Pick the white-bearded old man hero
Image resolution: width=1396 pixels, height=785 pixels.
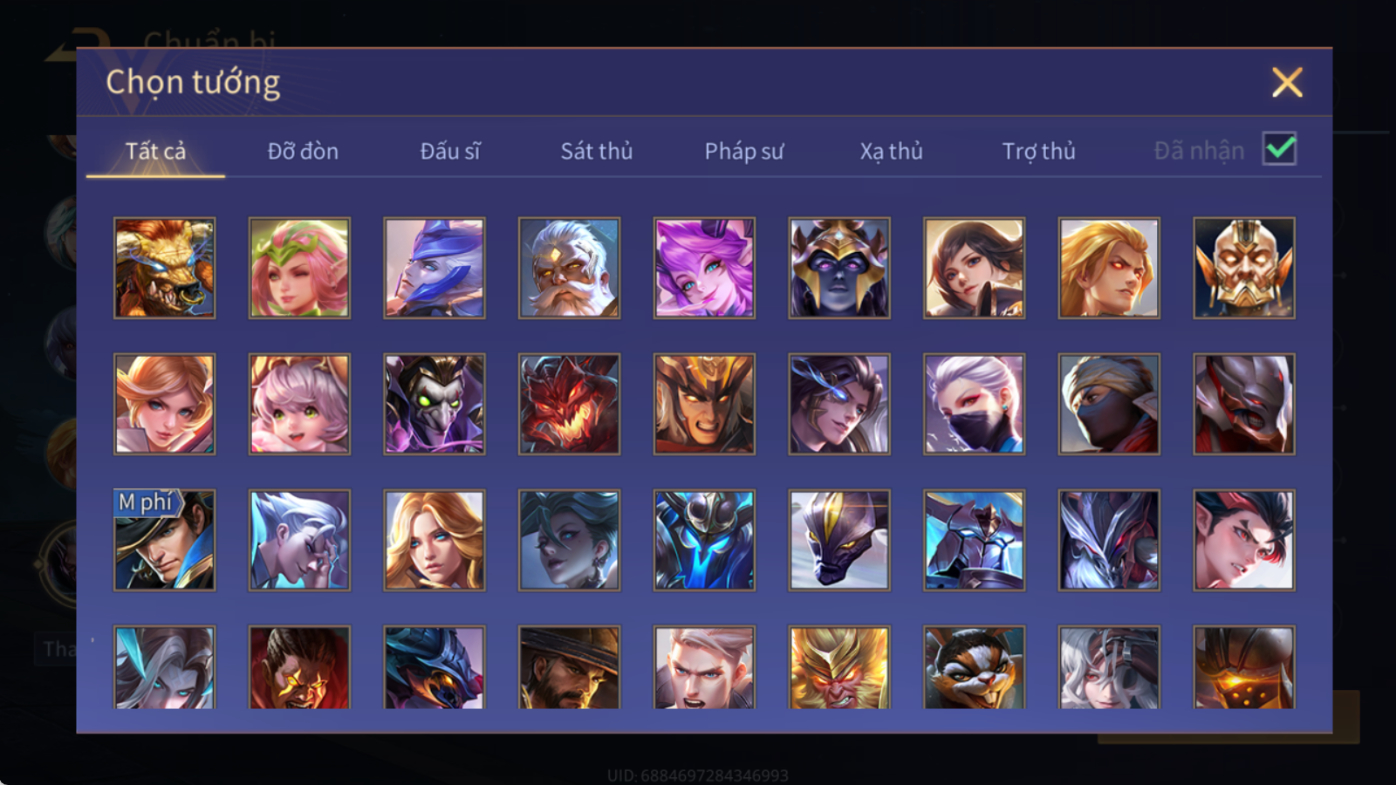569,268
